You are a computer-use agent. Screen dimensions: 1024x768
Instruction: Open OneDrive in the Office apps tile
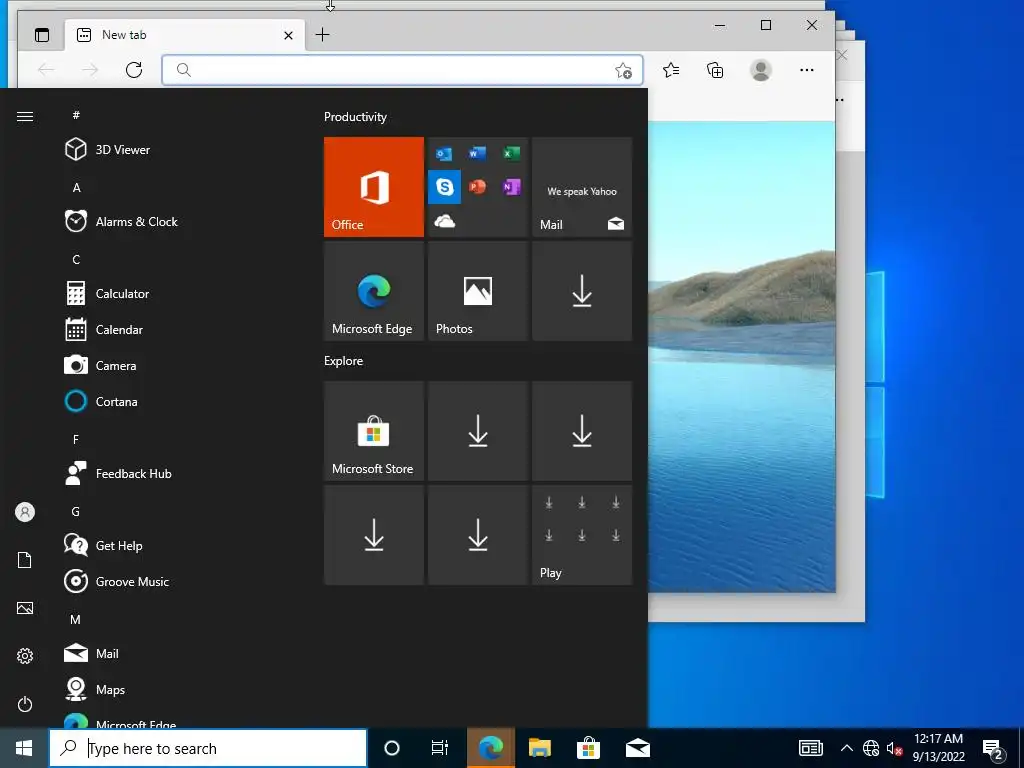444,221
